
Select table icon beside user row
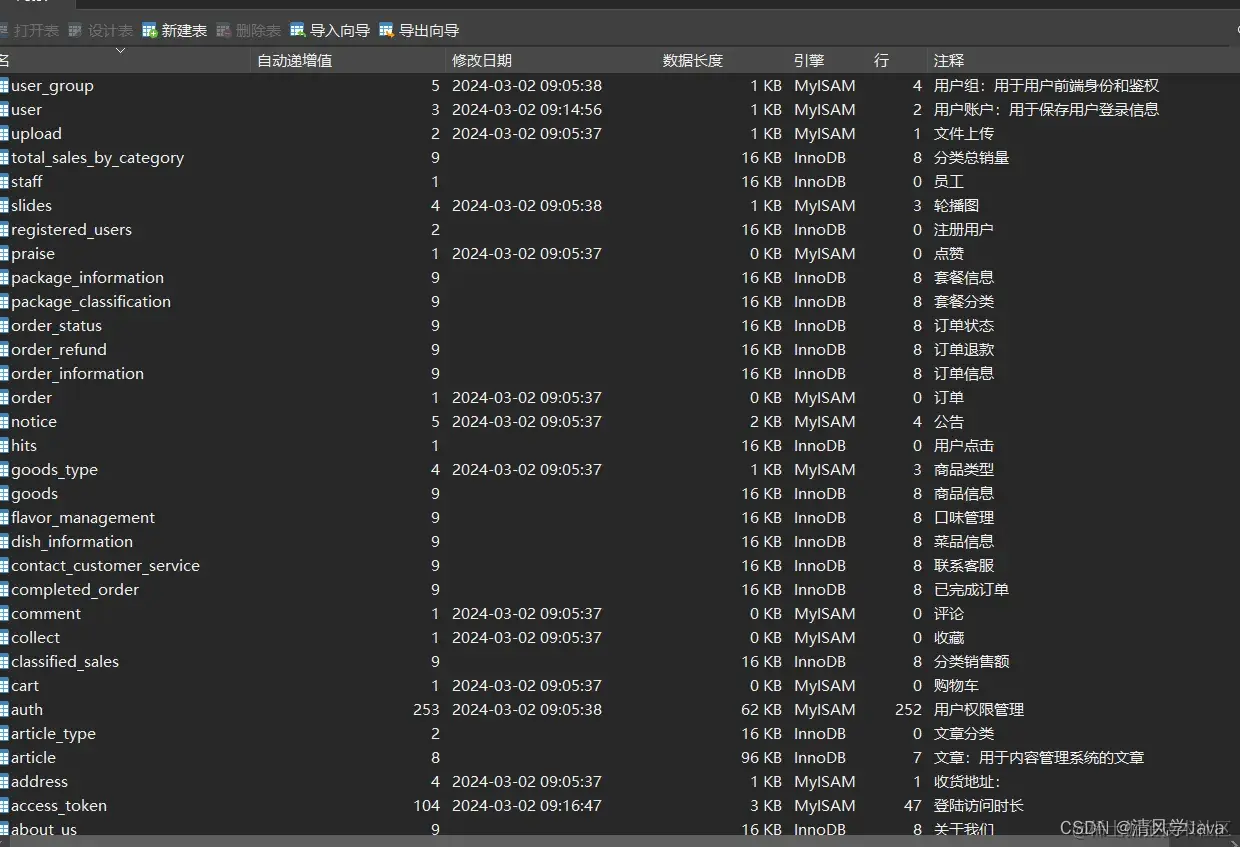pos(4,110)
